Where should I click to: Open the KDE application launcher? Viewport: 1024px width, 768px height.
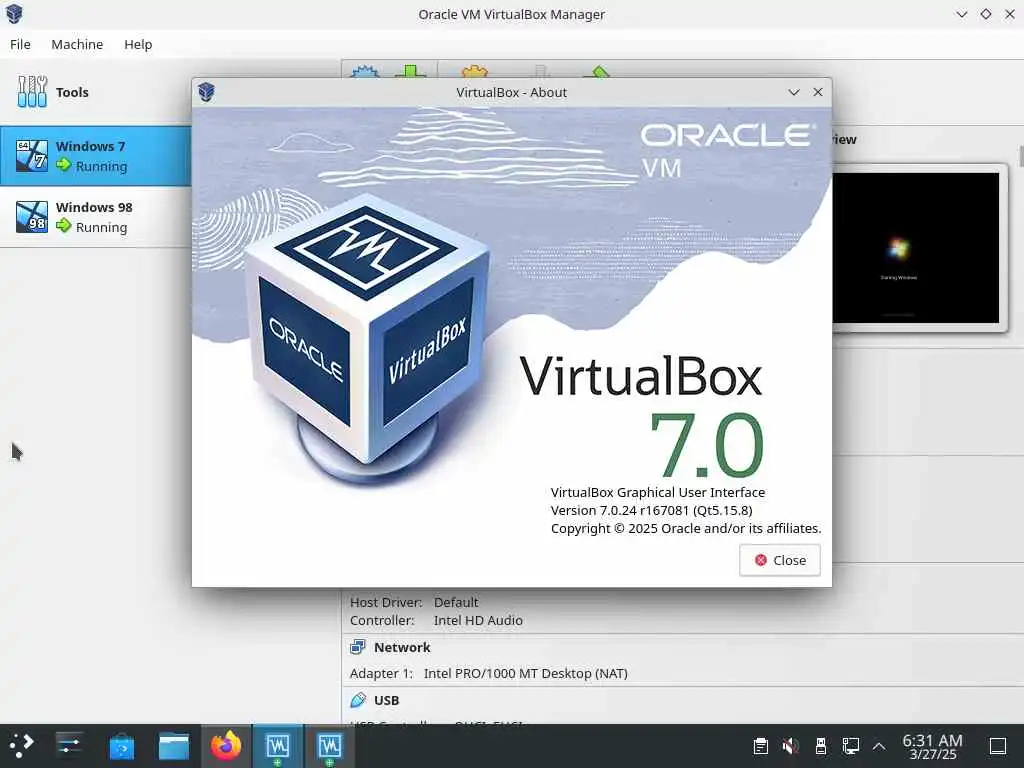(x=21, y=746)
